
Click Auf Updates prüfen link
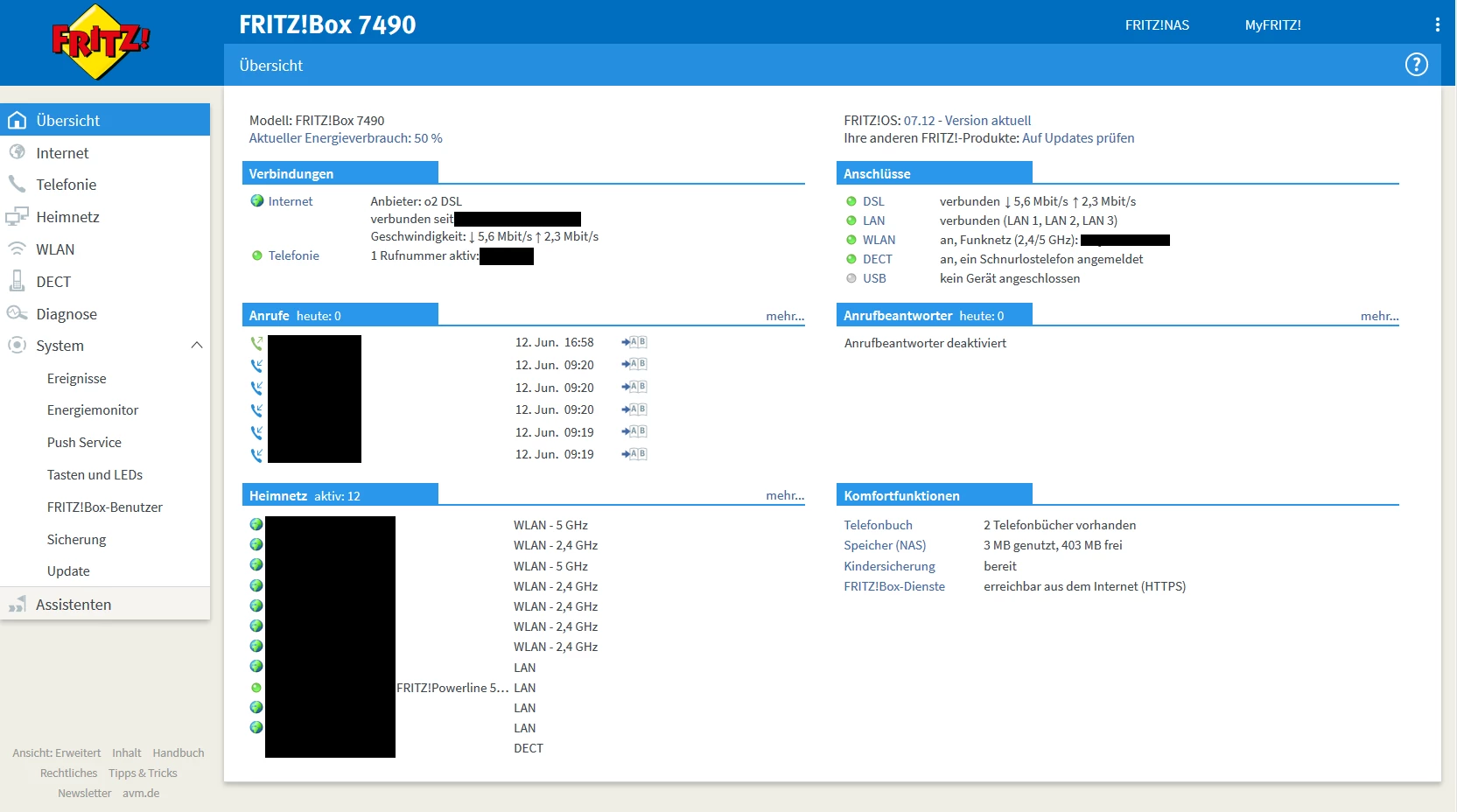pos(1078,138)
